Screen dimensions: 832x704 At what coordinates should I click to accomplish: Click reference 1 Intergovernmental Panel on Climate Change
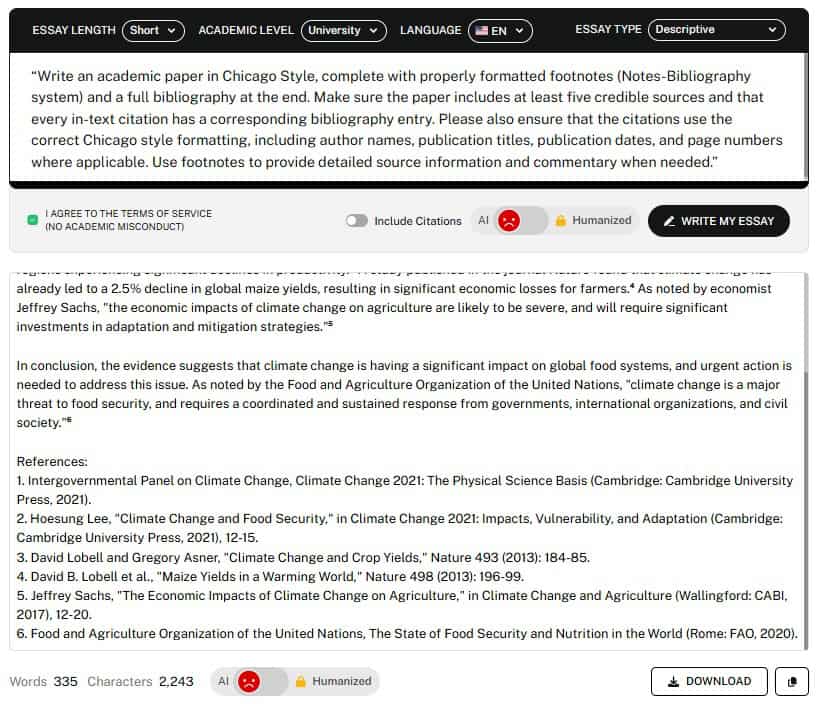(405, 490)
